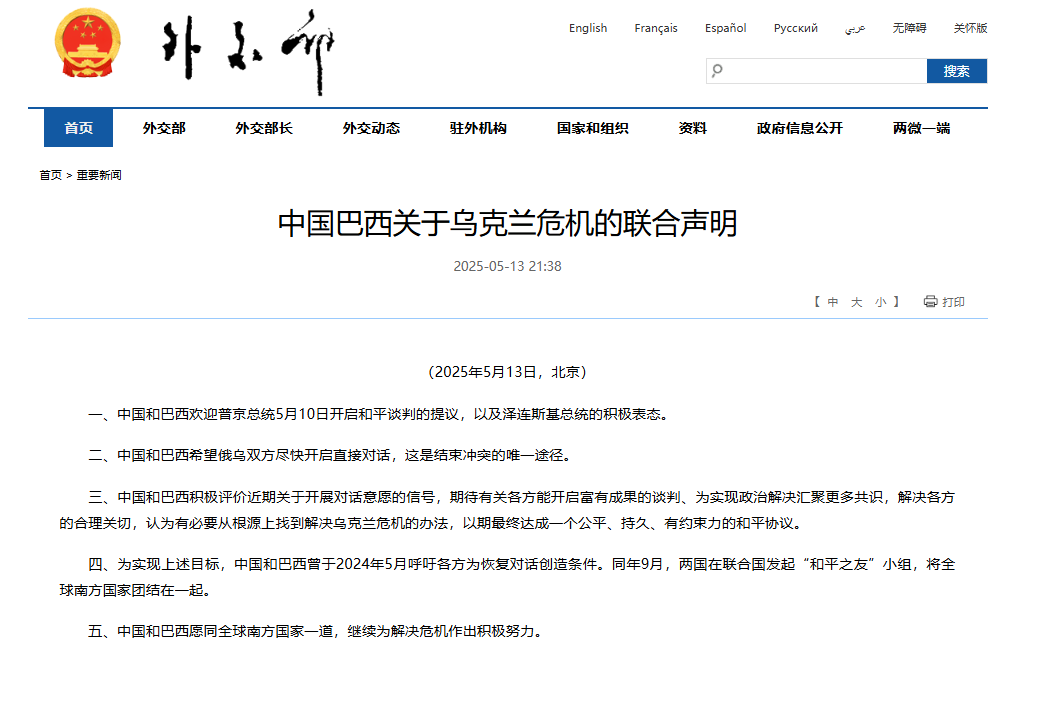Click the magnifier icon in search box
The image size is (1047, 708).
(x=717, y=71)
